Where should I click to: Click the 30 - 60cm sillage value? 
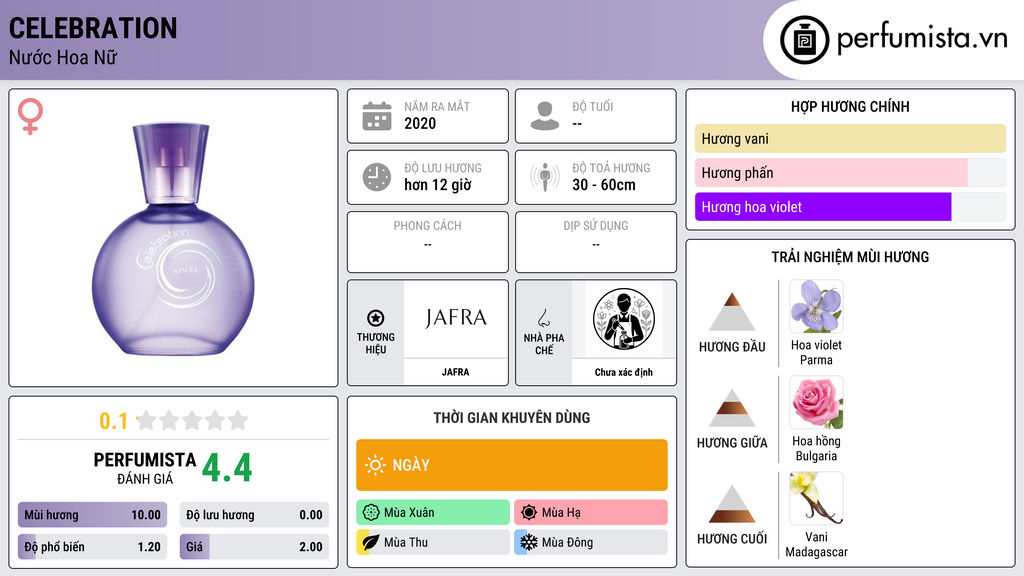pos(604,185)
